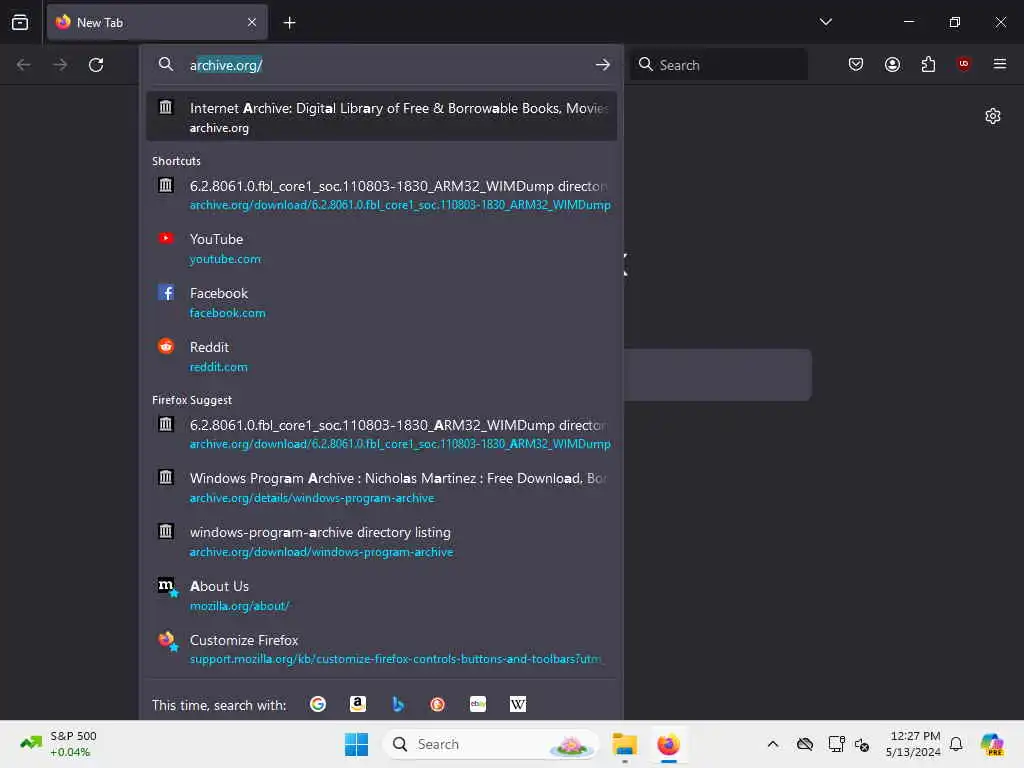Open the Firefox View tabs icon

point(20,22)
